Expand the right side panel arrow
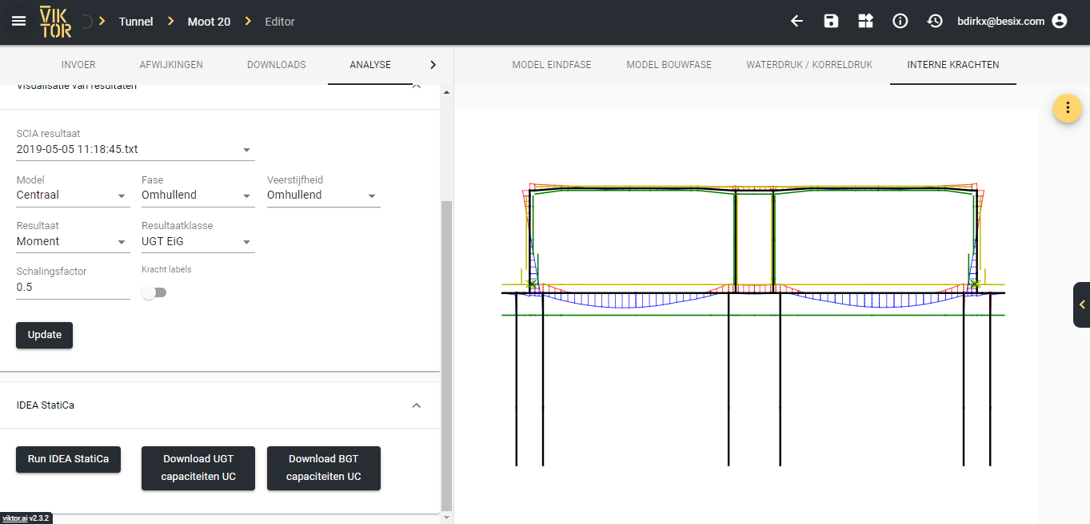 click(x=1081, y=305)
